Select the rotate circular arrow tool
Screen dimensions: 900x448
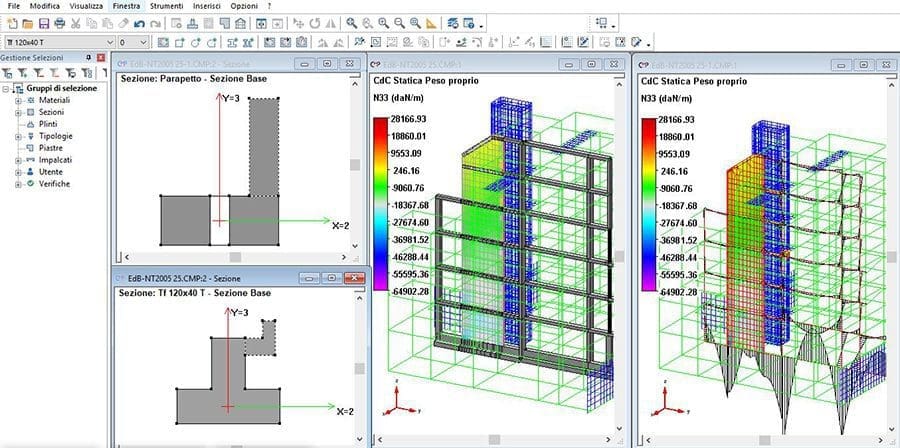pos(315,24)
